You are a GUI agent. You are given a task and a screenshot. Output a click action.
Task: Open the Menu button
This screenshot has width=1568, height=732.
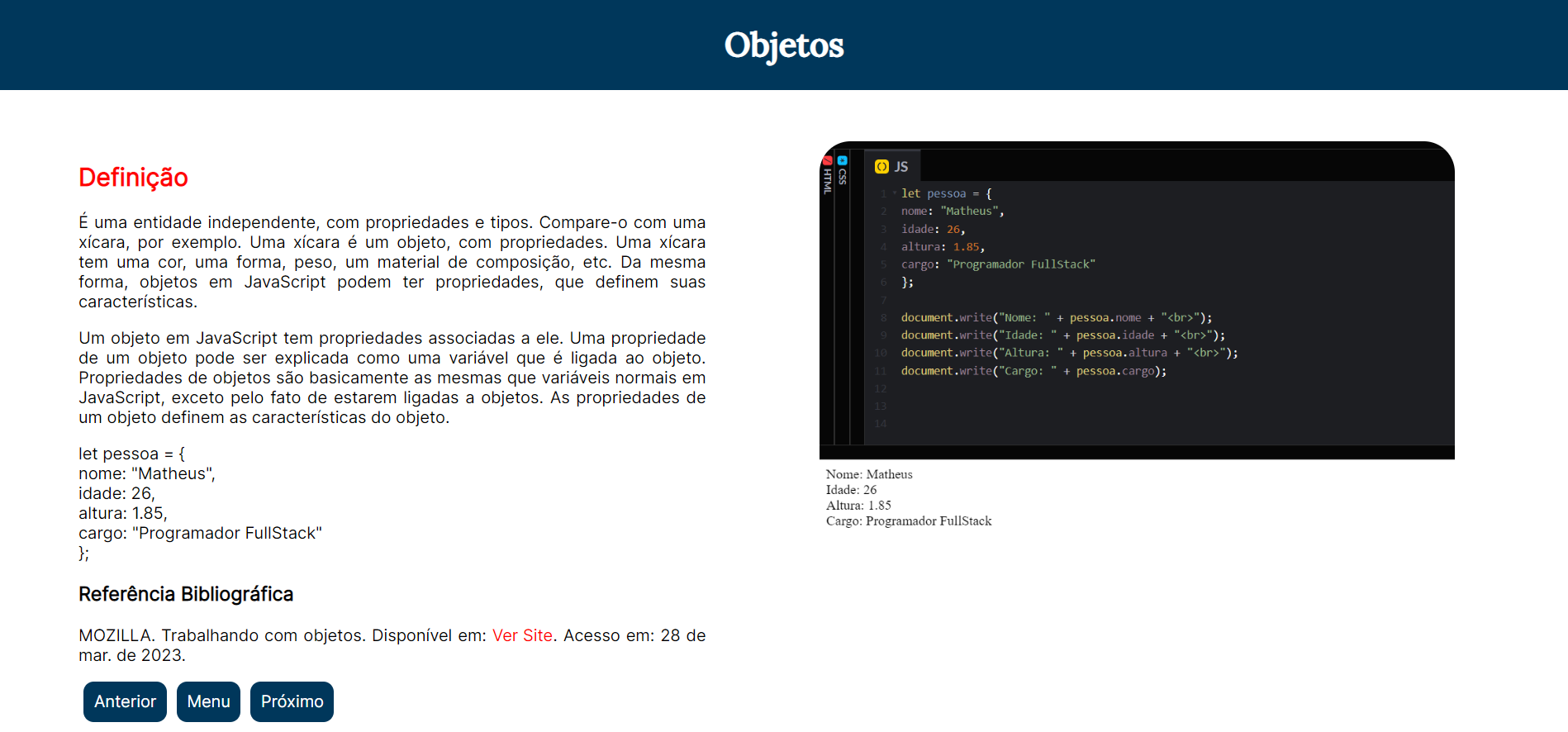click(208, 701)
